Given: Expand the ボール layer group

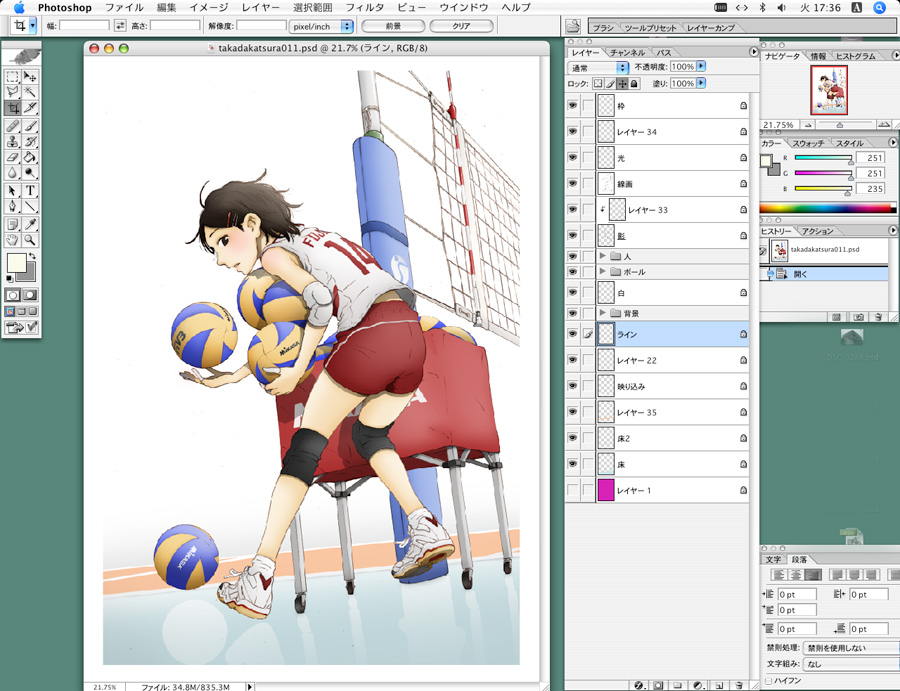Looking at the screenshot, I should point(602,271).
